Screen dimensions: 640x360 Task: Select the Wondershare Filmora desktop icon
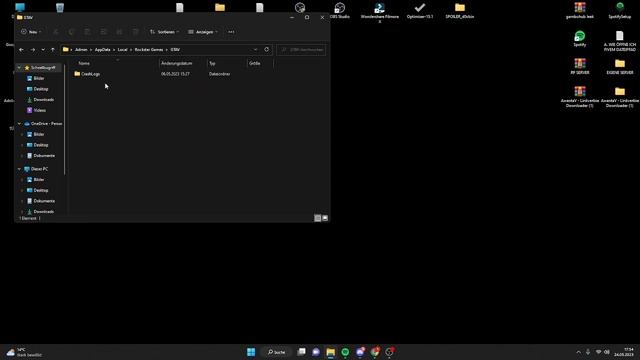click(380, 12)
